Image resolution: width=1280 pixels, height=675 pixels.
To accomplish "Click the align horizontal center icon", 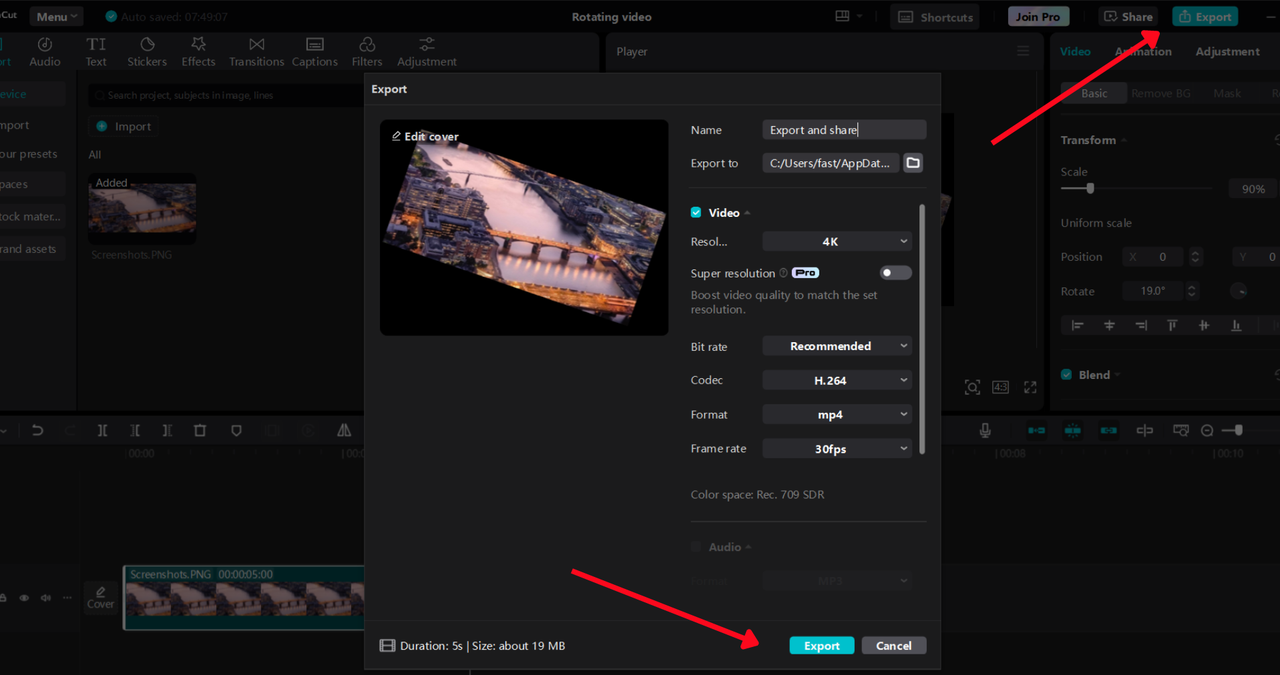I will [1109, 325].
